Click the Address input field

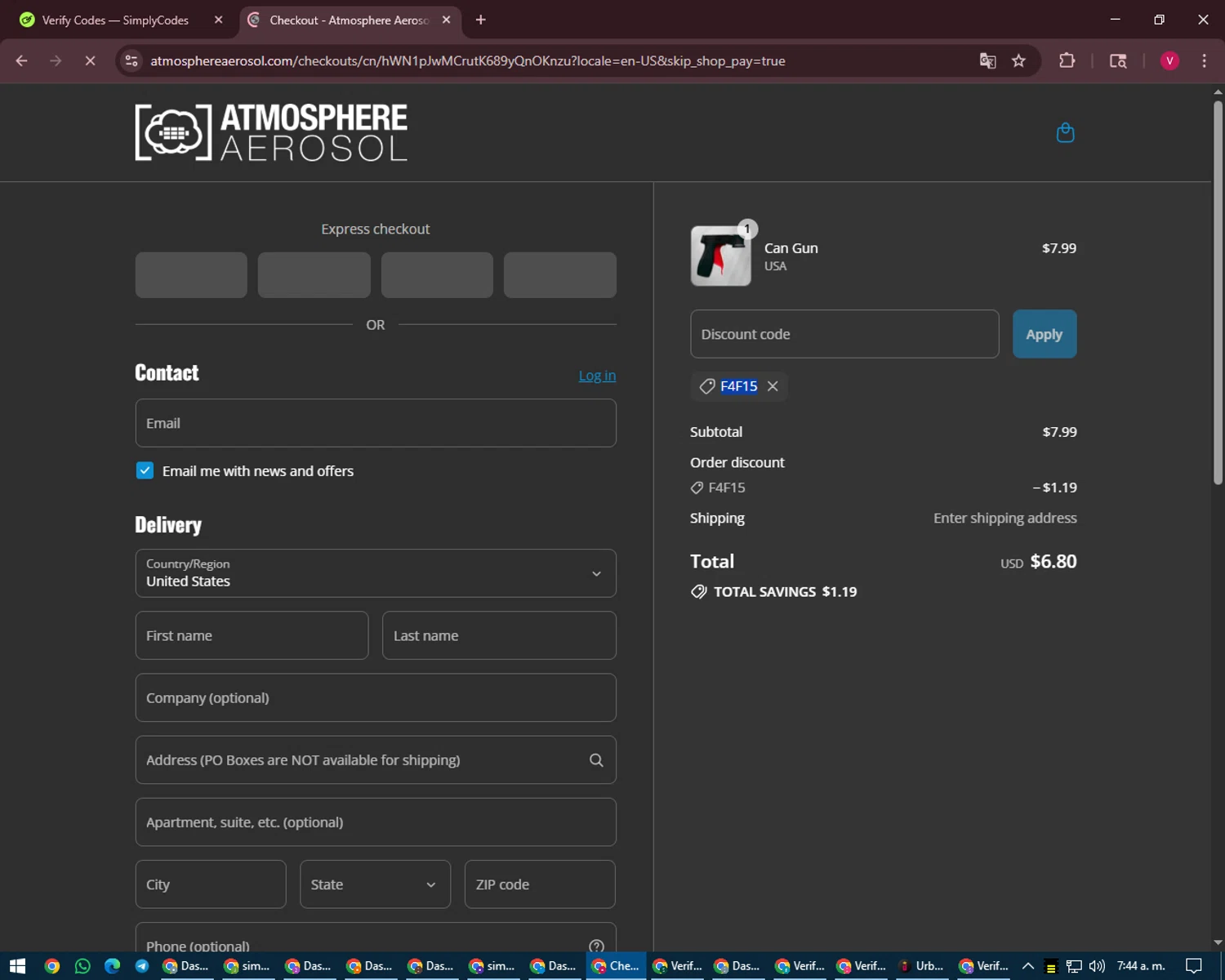coord(376,760)
